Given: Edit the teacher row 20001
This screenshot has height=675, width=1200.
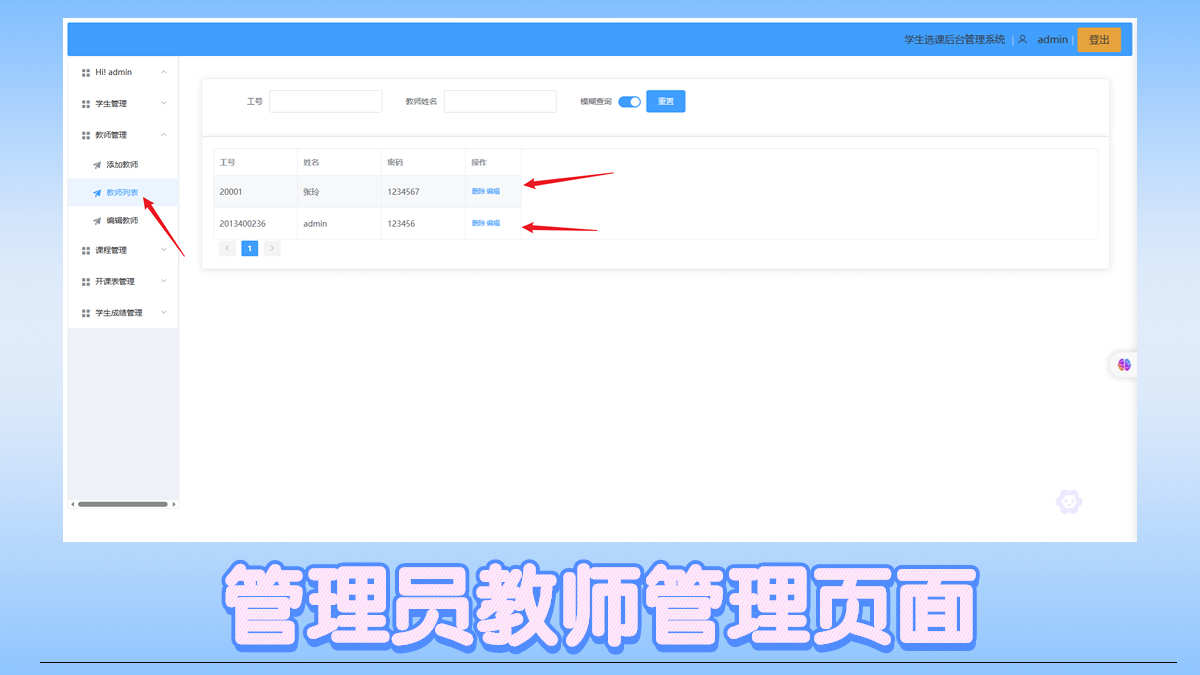Looking at the screenshot, I should [x=493, y=191].
